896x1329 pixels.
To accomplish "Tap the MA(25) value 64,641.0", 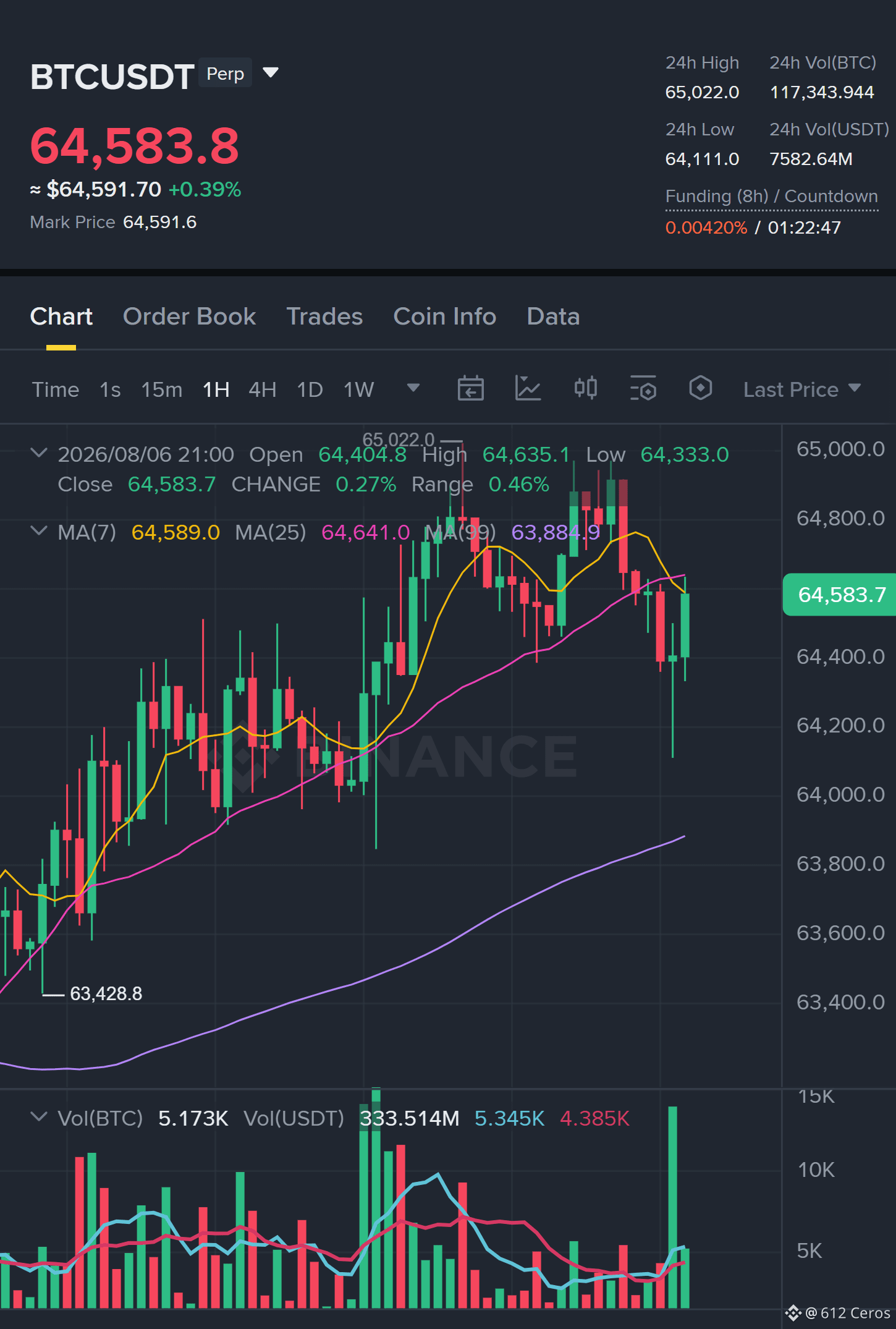I will click(x=365, y=532).
